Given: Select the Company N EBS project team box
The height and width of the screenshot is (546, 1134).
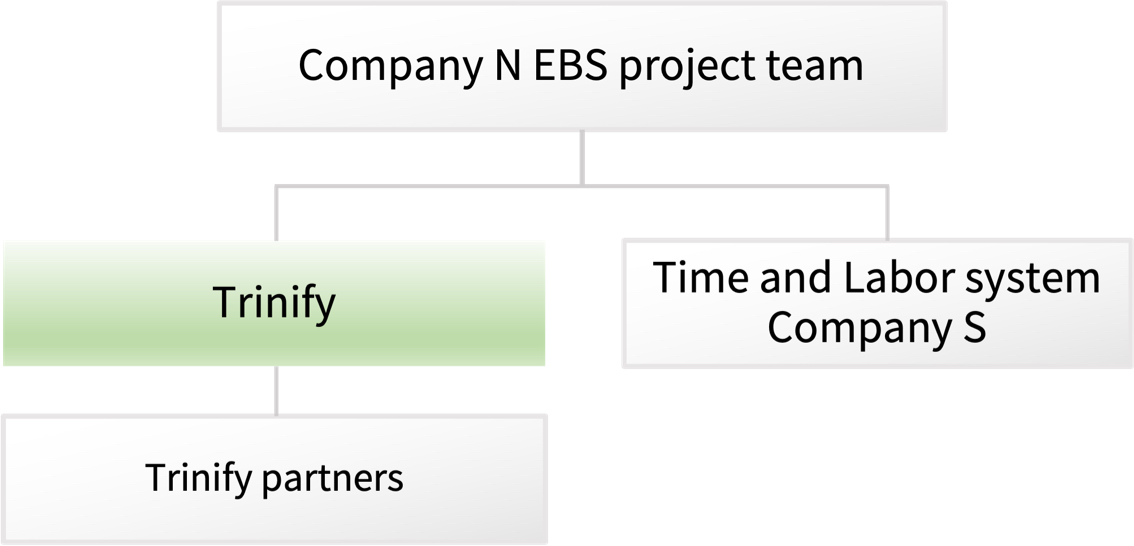Looking at the screenshot, I should point(582,66).
